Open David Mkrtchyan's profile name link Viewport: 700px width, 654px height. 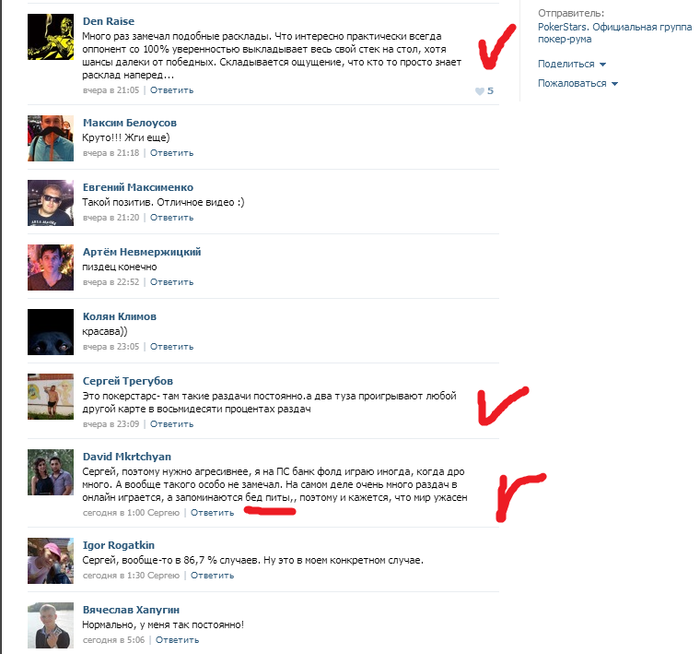coord(127,457)
